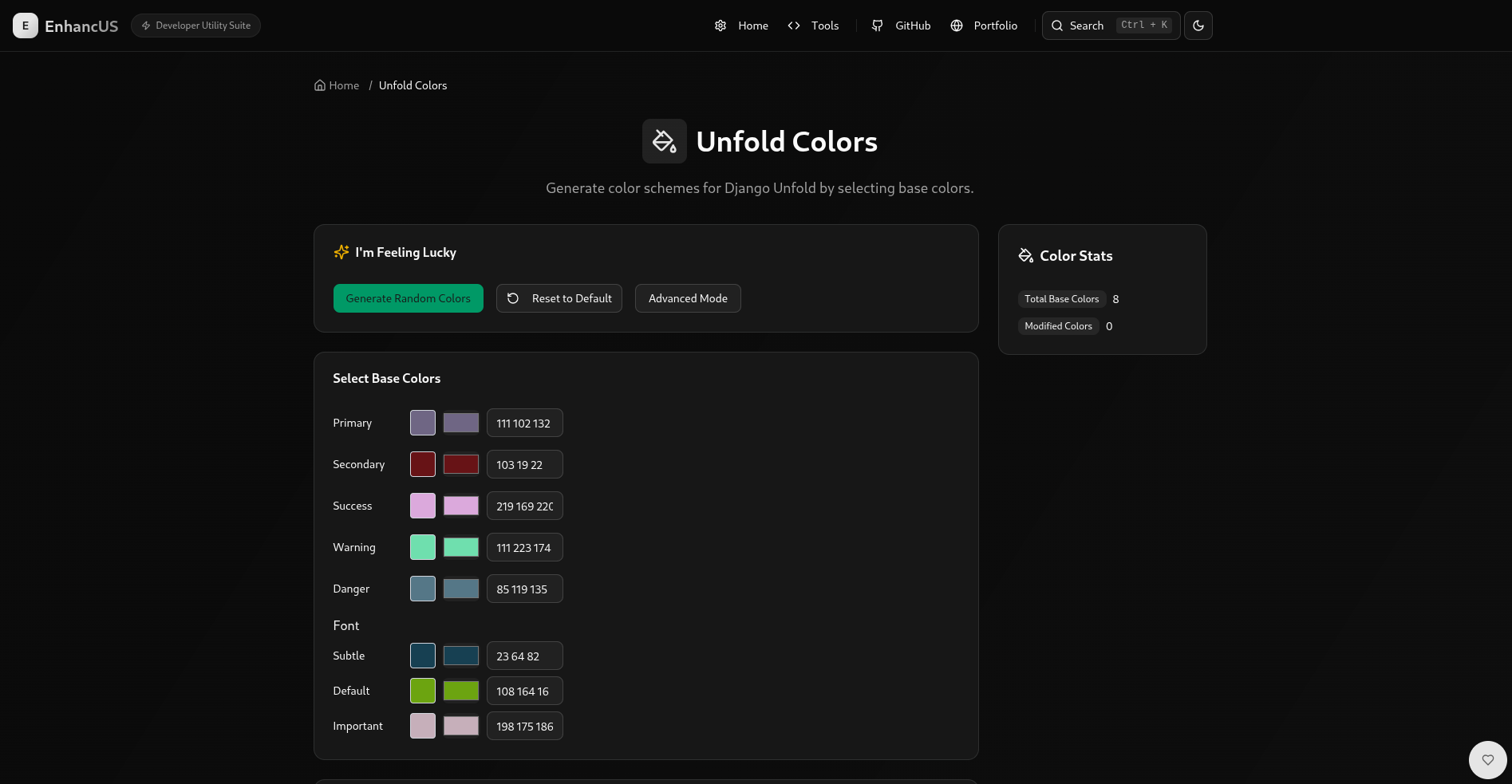Click the EnhancUS logo icon
Viewport: 1512px width, 784px height.
[25, 25]
